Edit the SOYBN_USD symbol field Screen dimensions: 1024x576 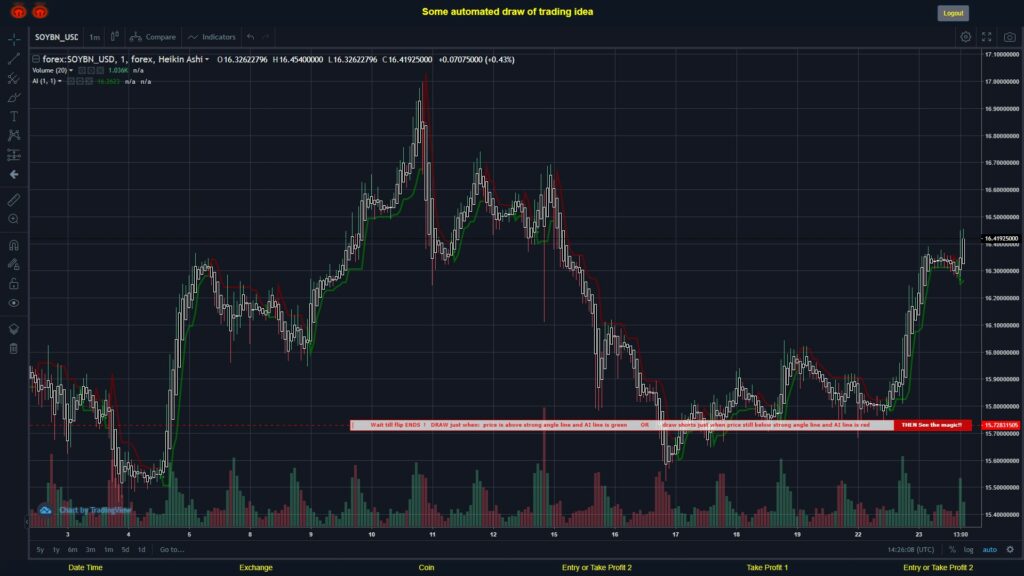(x=56, y=37)
